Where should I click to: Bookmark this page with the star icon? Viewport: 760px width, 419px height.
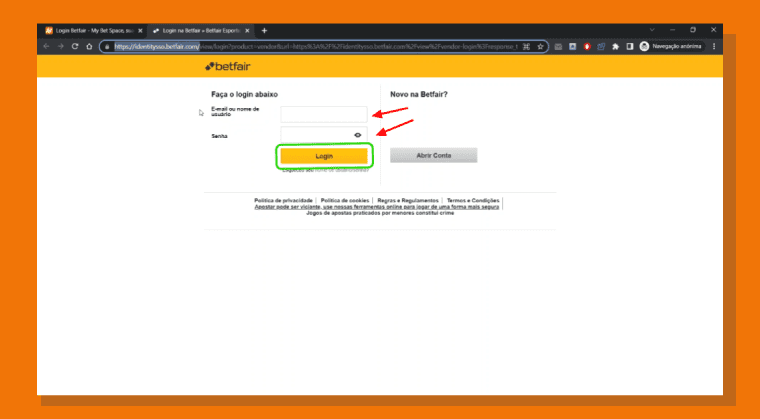pyautogui.click(x=540, y=47)
